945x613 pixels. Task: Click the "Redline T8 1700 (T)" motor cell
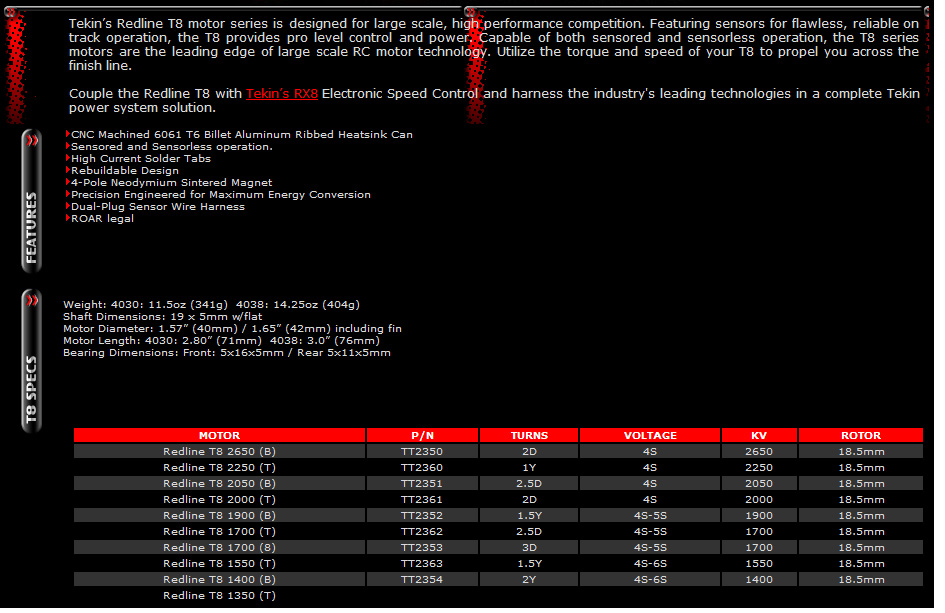click(x=219, y=532)
